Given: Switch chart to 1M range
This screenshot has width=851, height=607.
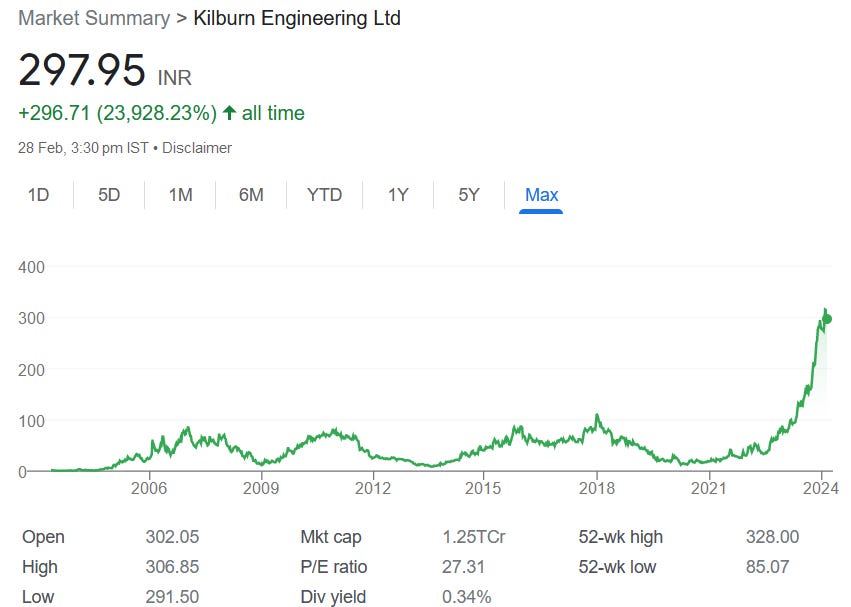Looking at the screenshot, I should (180, 195).
